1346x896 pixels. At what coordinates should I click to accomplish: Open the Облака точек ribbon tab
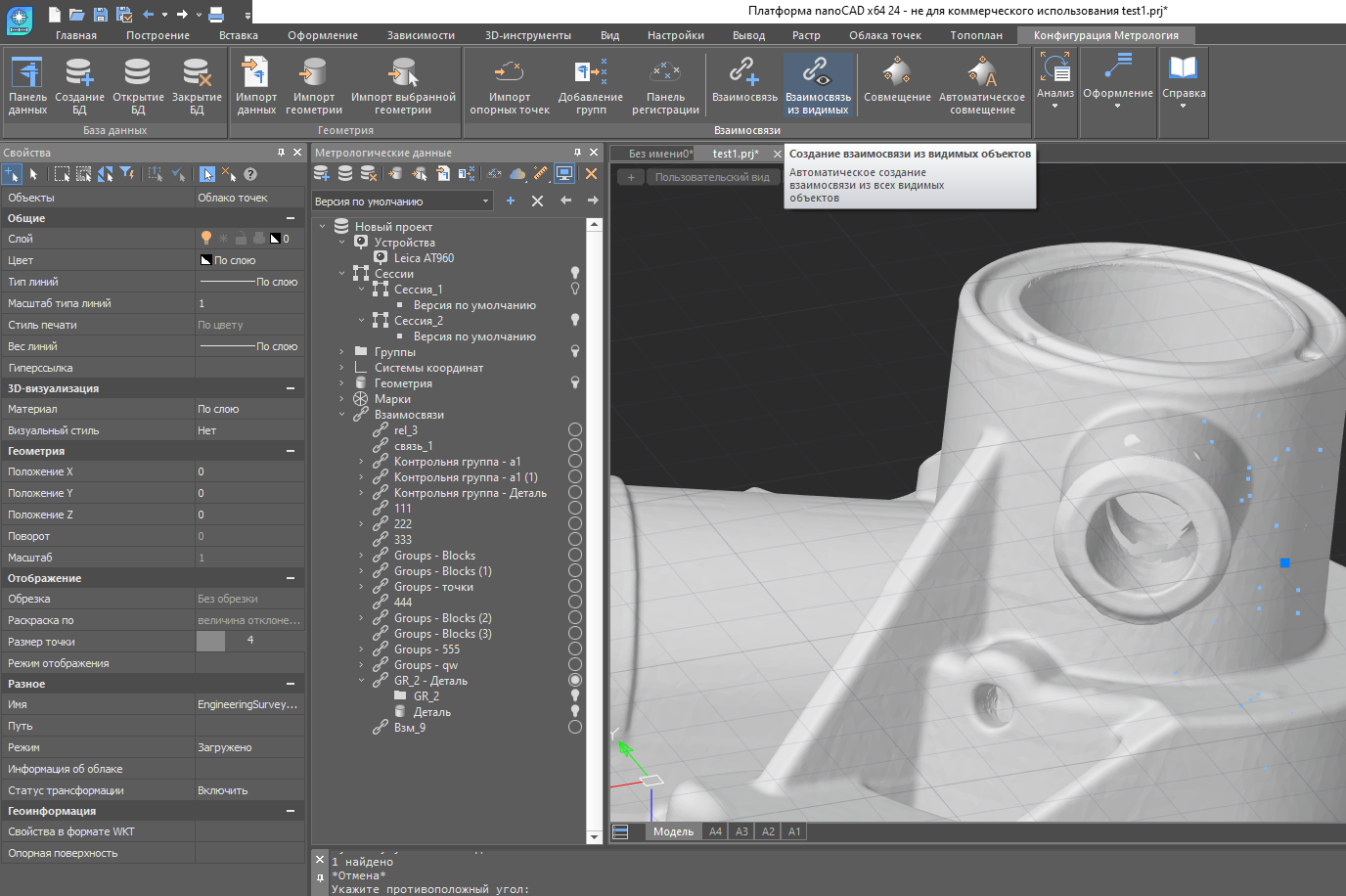coord(884,35)
